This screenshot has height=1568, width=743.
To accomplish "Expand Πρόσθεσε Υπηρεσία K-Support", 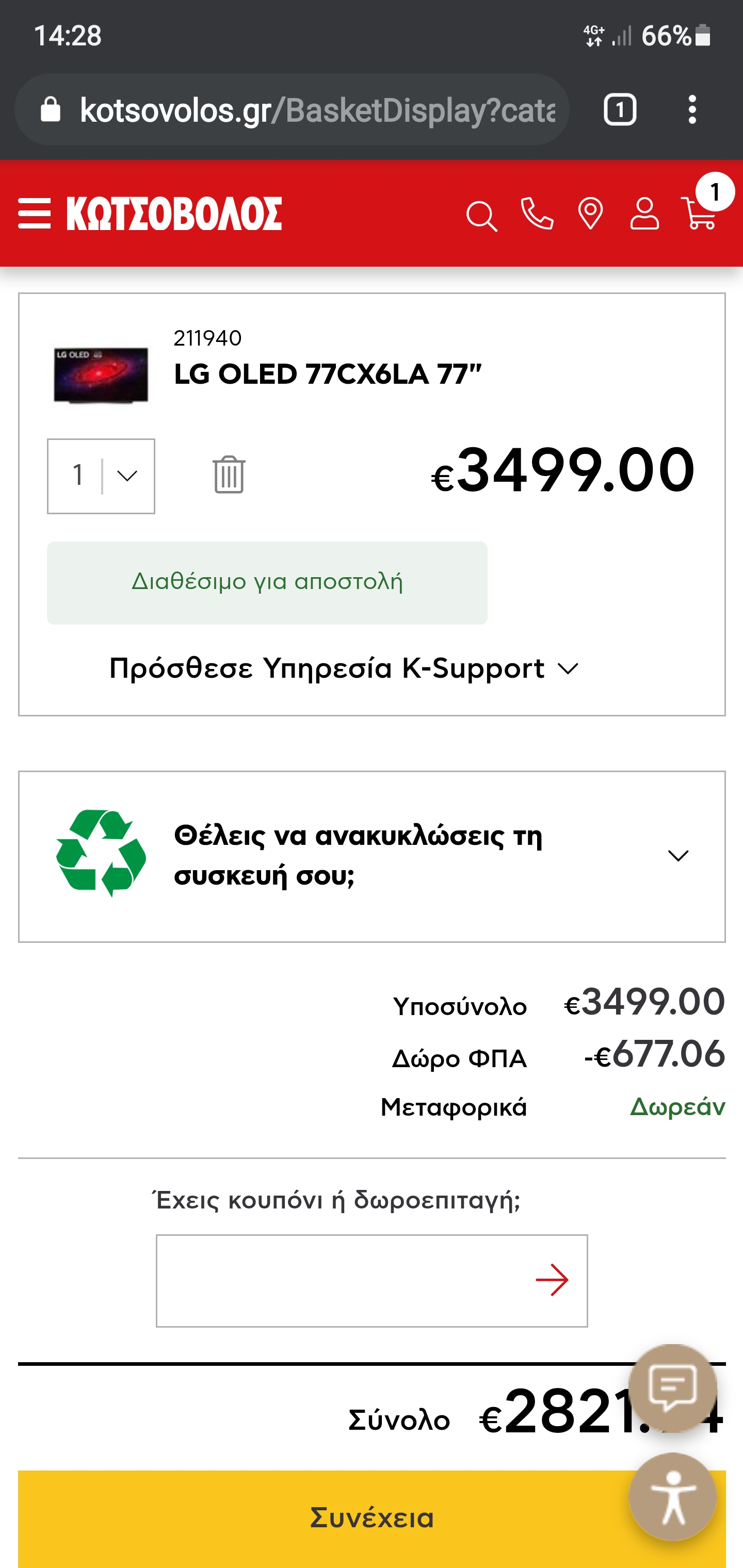I will point(344,668).
